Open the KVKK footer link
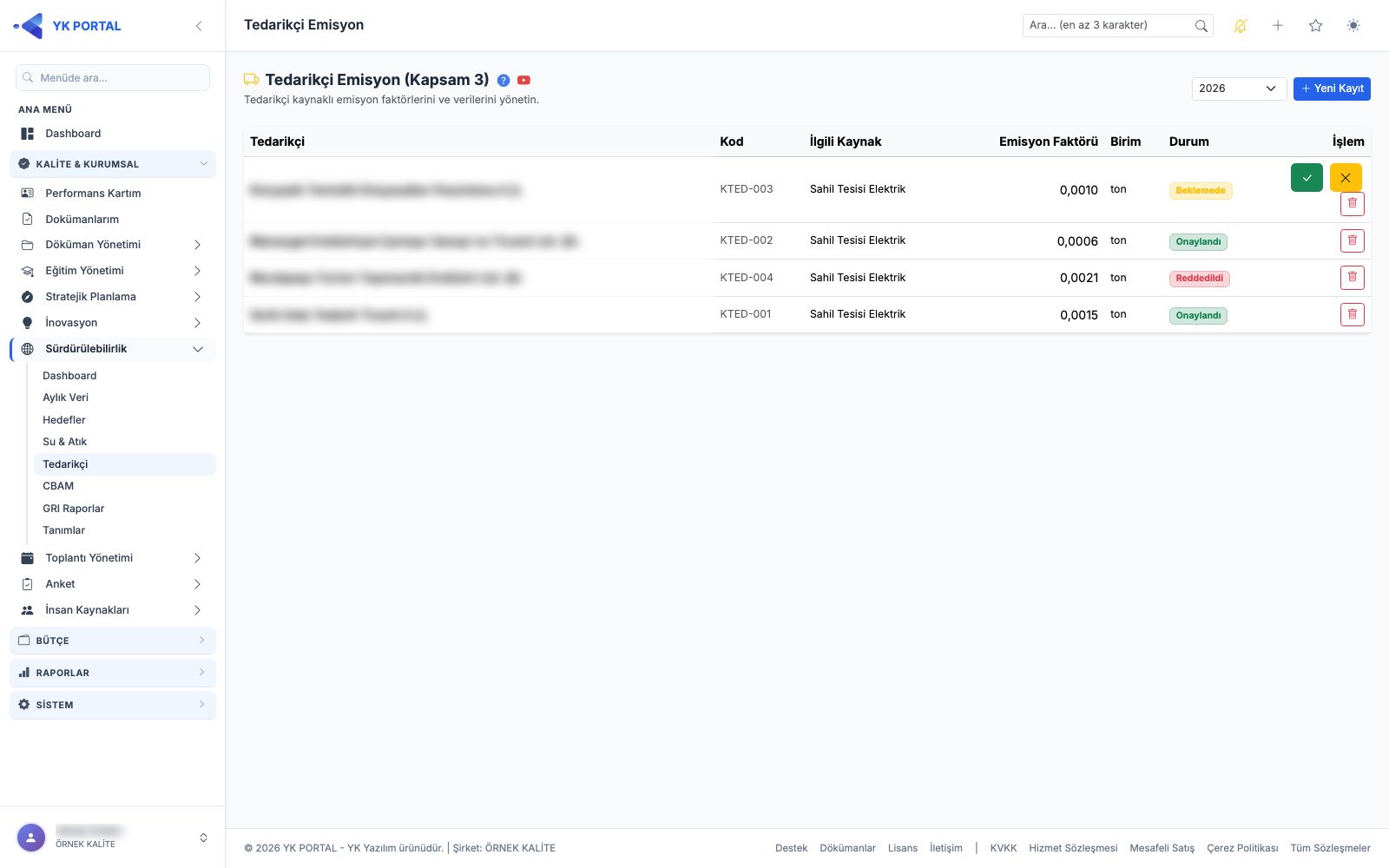 click(1003, 848)
